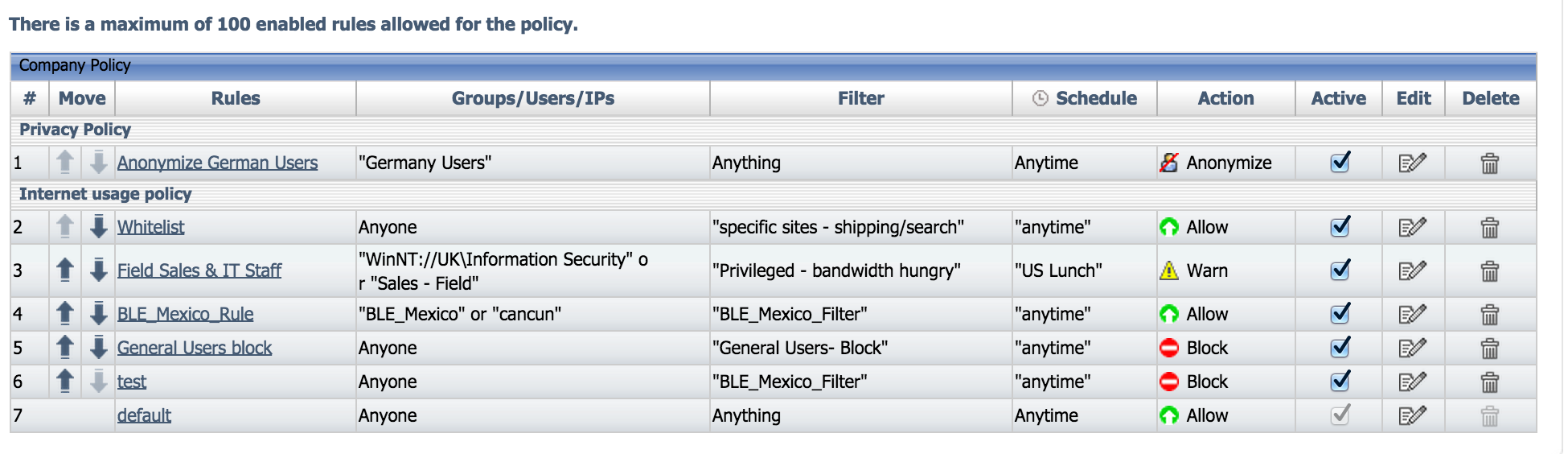The image size is (1568, 454).
Task: Move the test rule up
Action: pos(65,382)
